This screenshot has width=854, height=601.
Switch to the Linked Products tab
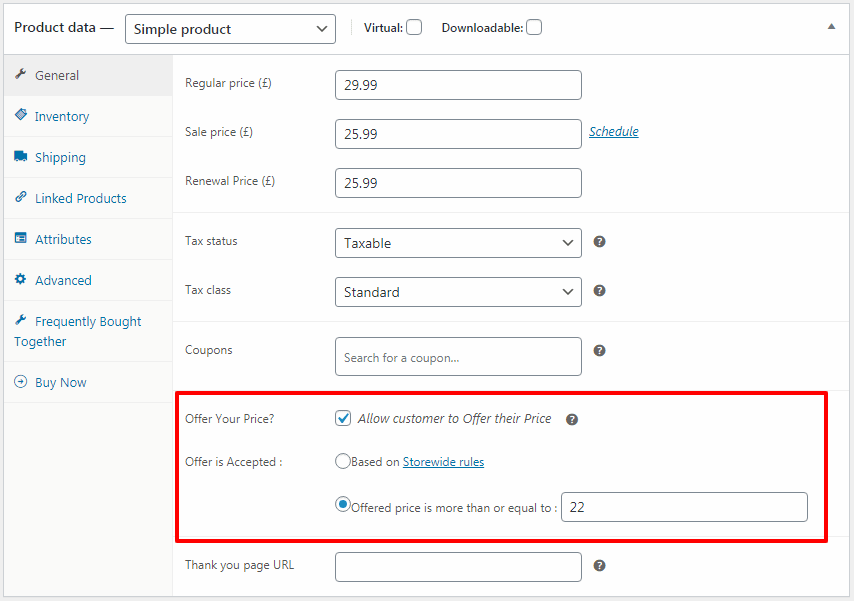pyautogui.click(x=88, y=198)
